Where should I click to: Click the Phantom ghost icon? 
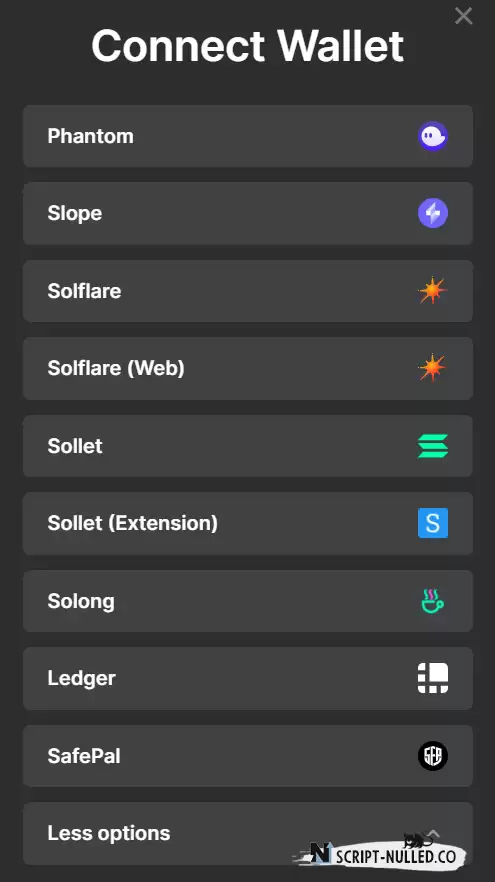coord(433,136)
